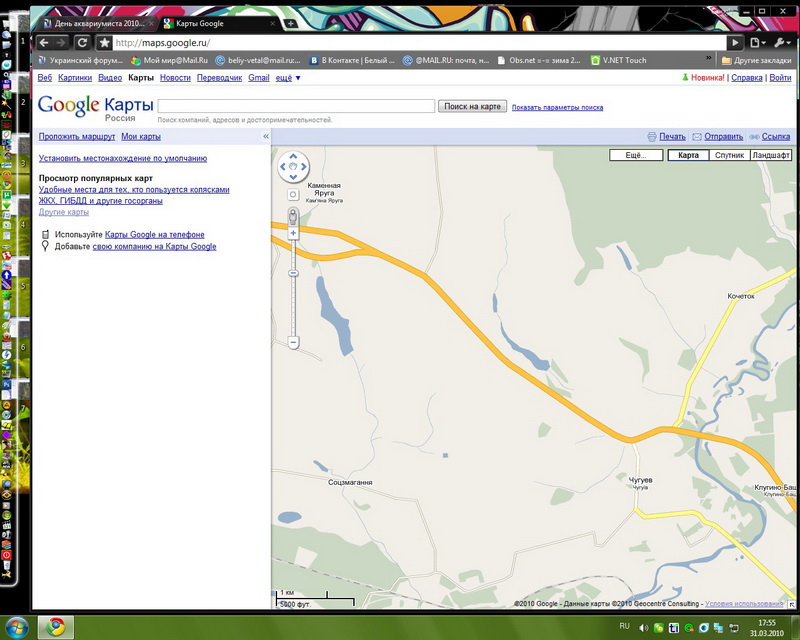Switch map view to Ландшафт
The image size is (800, 640).
[770, 156]
